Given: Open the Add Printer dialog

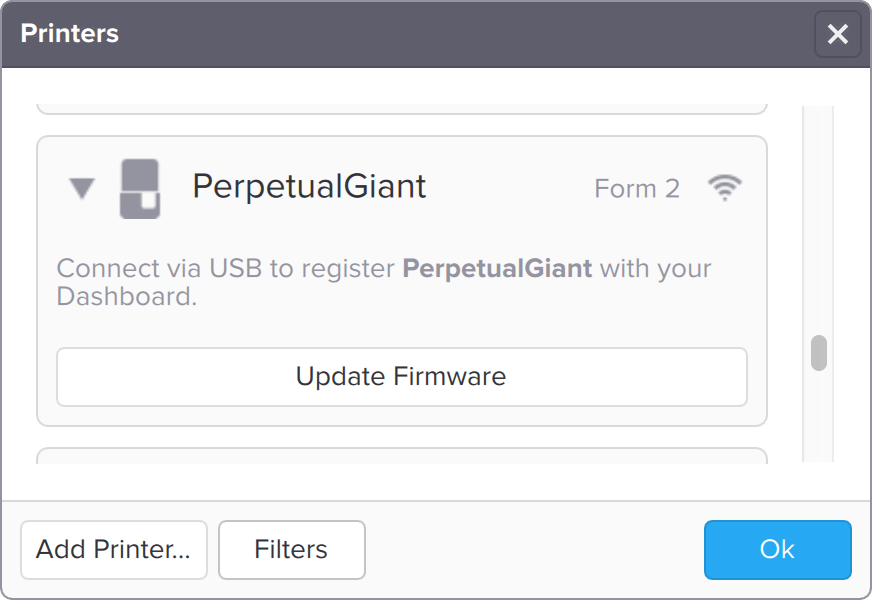Looking at the screenshot, I should [113, 549].
